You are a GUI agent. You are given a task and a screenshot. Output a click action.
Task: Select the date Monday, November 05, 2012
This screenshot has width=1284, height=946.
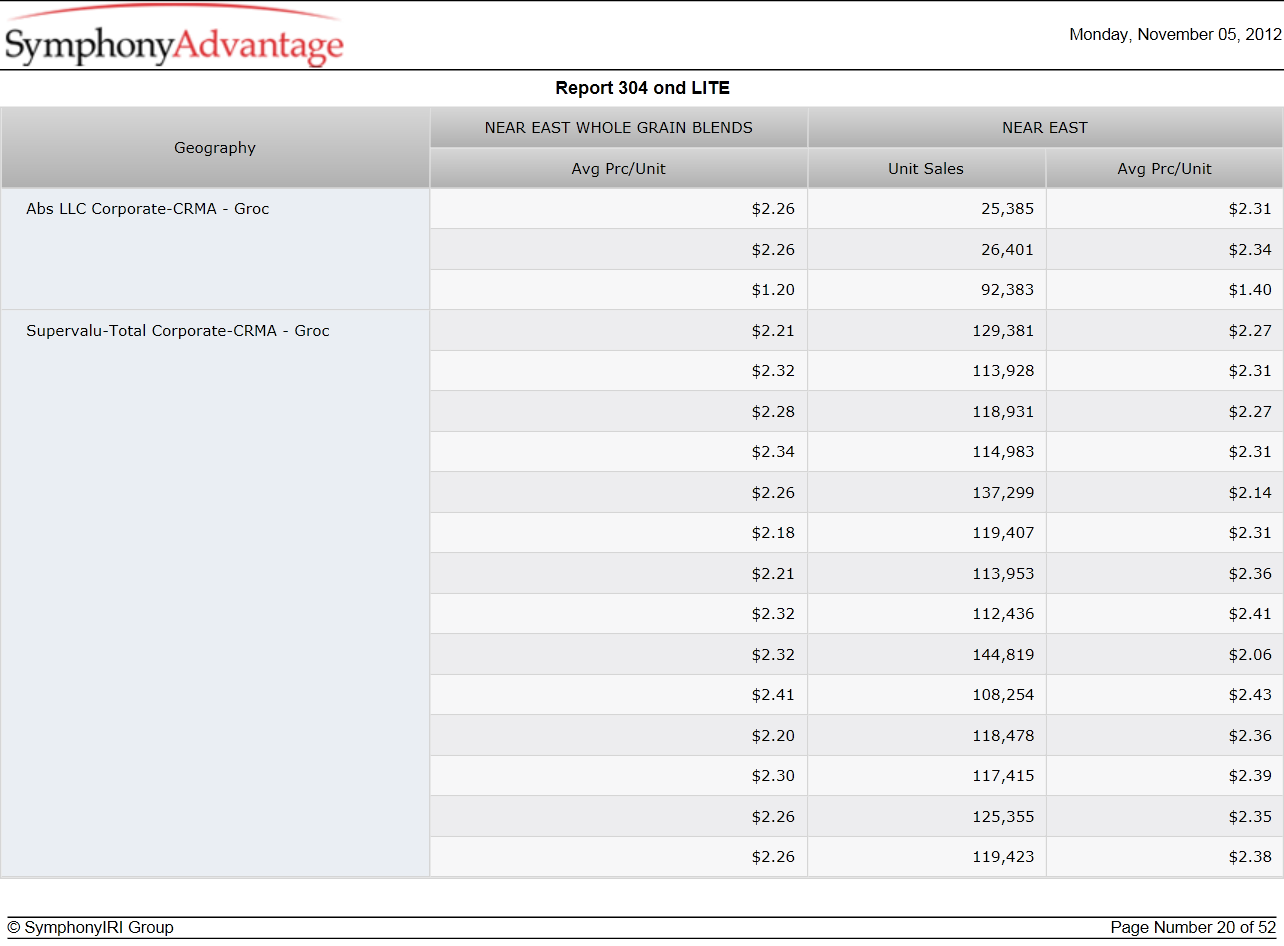coord(1175,34)
